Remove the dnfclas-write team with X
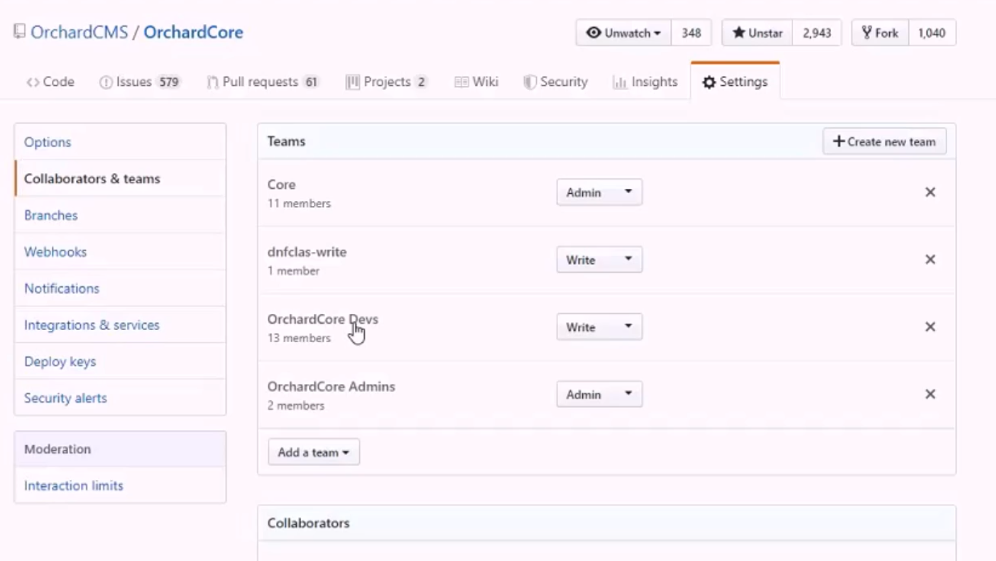The width and height of the screenshot is (996, 561). [930, 259]
